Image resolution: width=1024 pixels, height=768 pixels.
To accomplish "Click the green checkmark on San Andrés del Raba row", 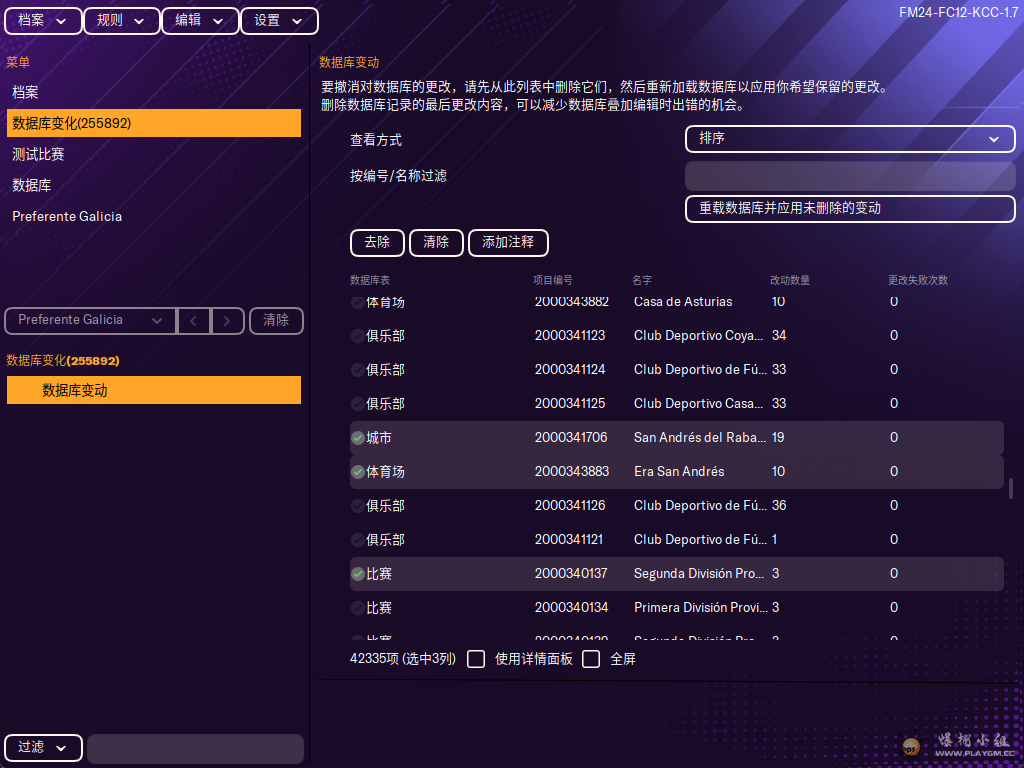I will tap(358, 438).
